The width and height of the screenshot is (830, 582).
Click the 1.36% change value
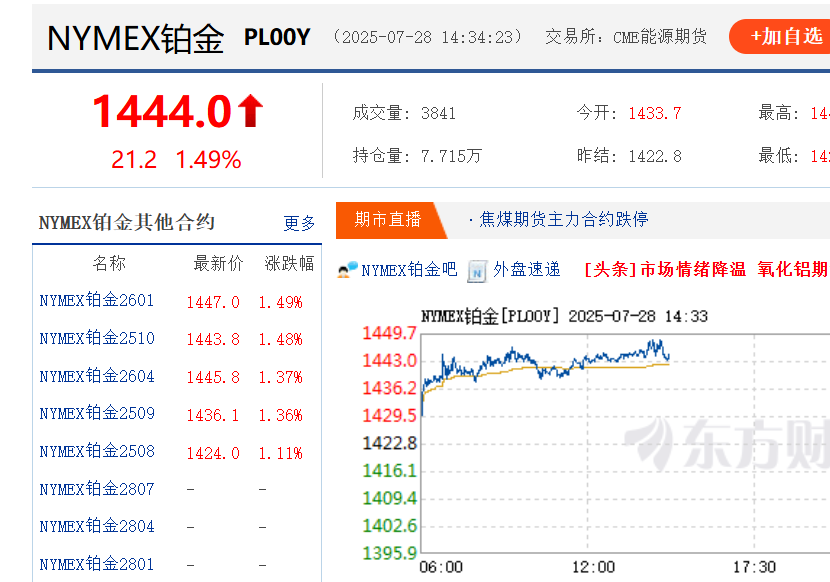(x=281, y=415)
